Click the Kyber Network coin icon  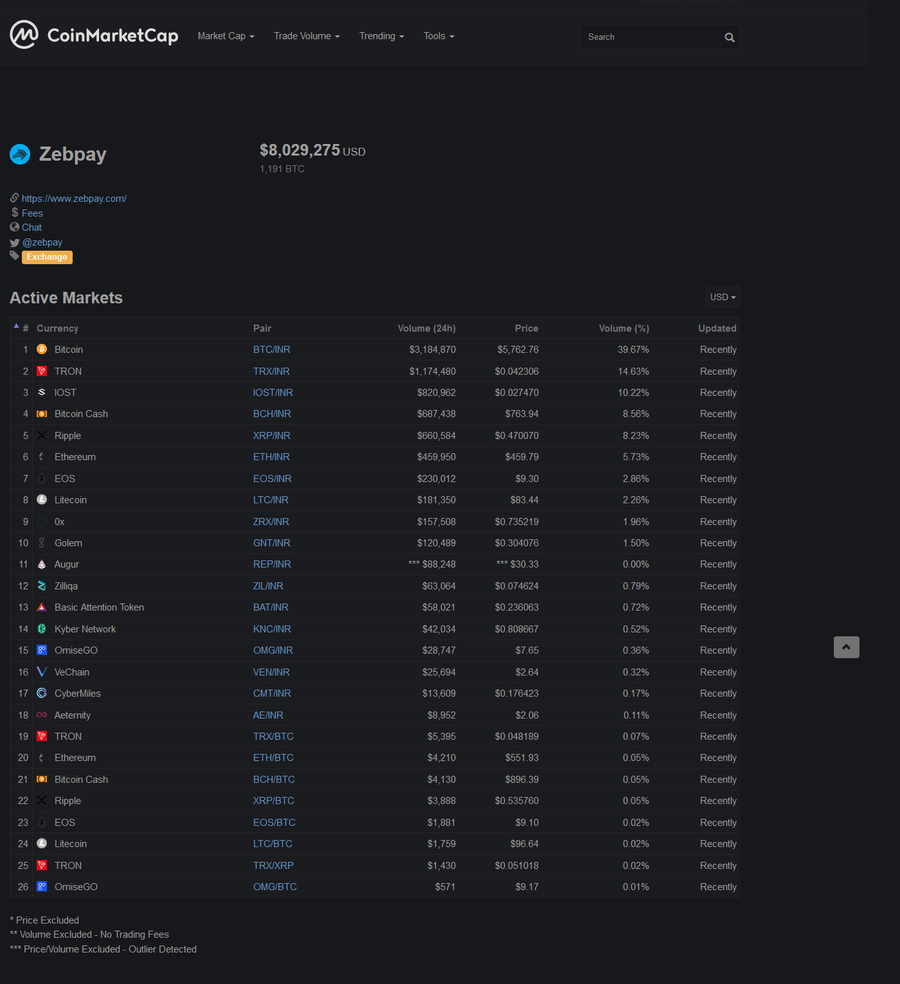(x=41, y=629)
